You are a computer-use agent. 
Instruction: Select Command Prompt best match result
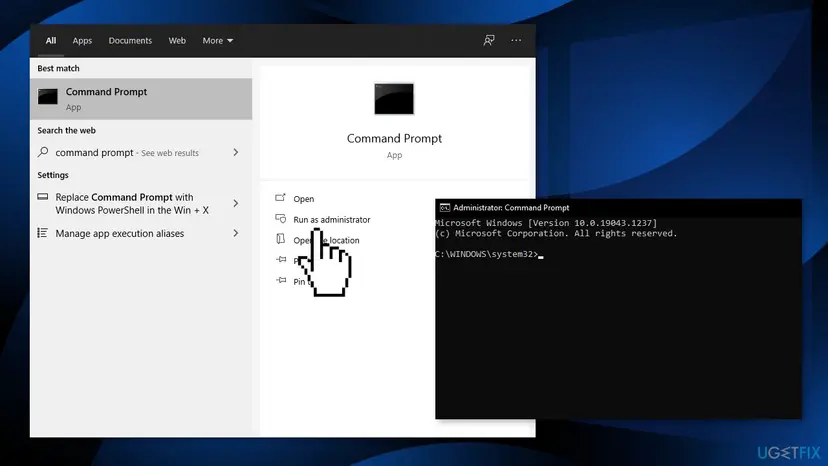pyautogui.click(x=141, y=99)
